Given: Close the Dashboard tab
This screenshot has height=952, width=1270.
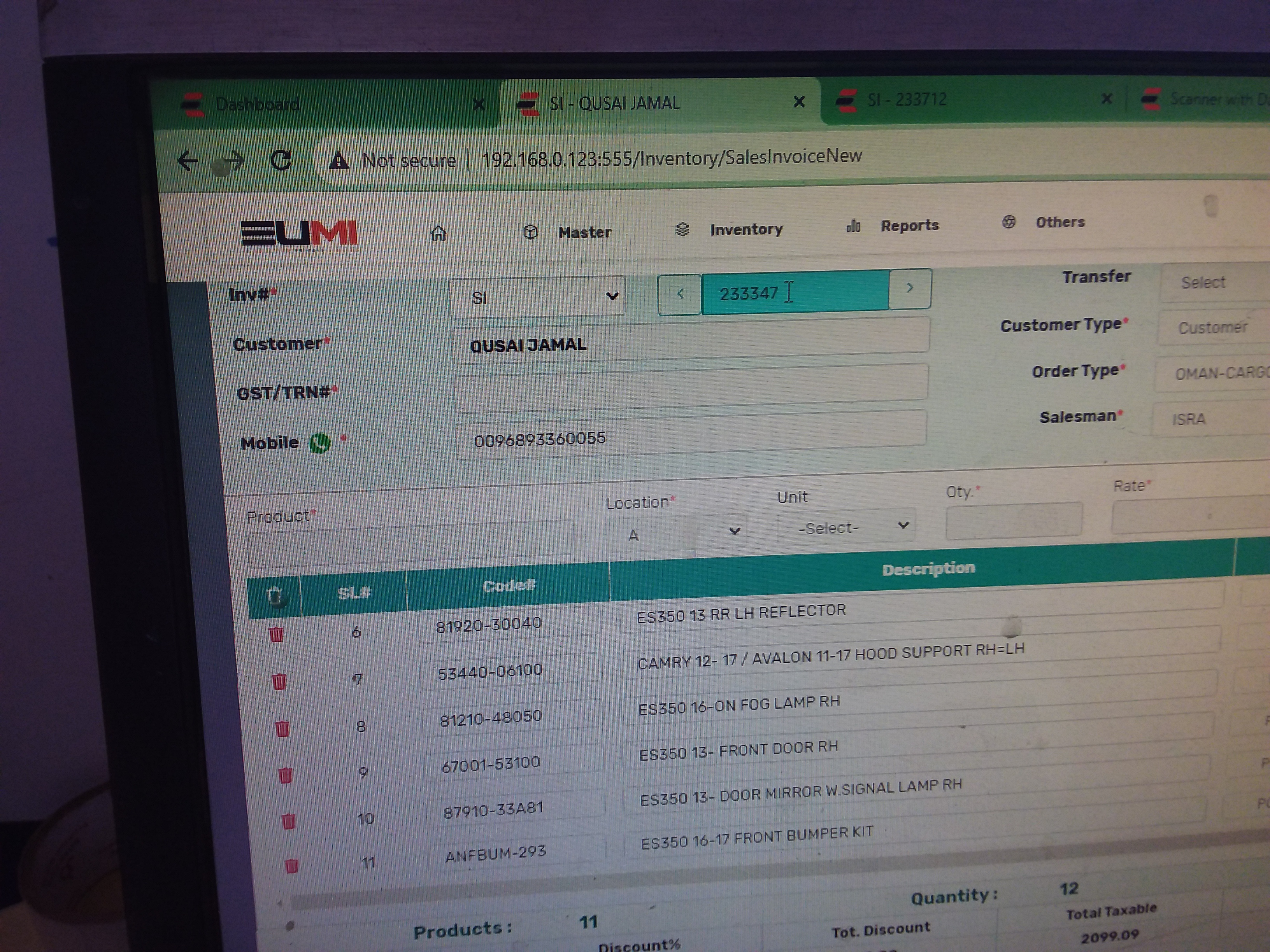Looking at the screenshot, I should tap(479, 105).
